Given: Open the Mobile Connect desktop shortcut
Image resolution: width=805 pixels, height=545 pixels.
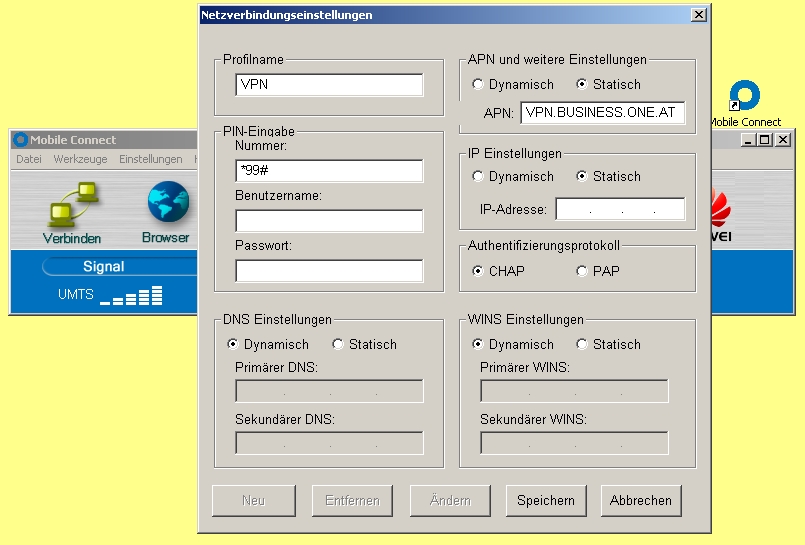Looking at the screenshot, I should pos(745,98).
